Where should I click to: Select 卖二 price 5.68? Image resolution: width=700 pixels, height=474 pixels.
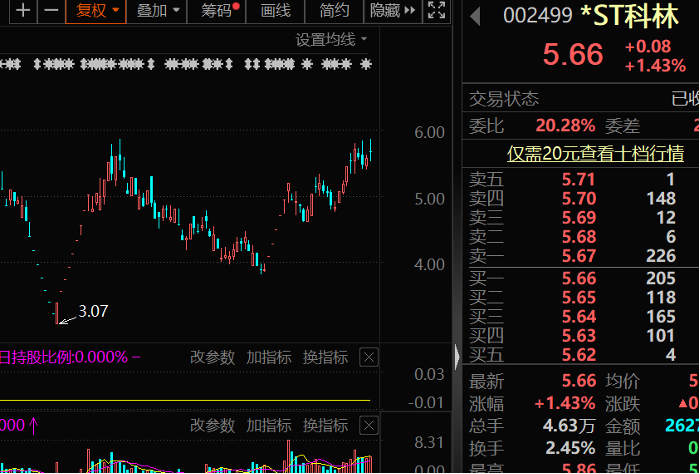coord(579,237)
